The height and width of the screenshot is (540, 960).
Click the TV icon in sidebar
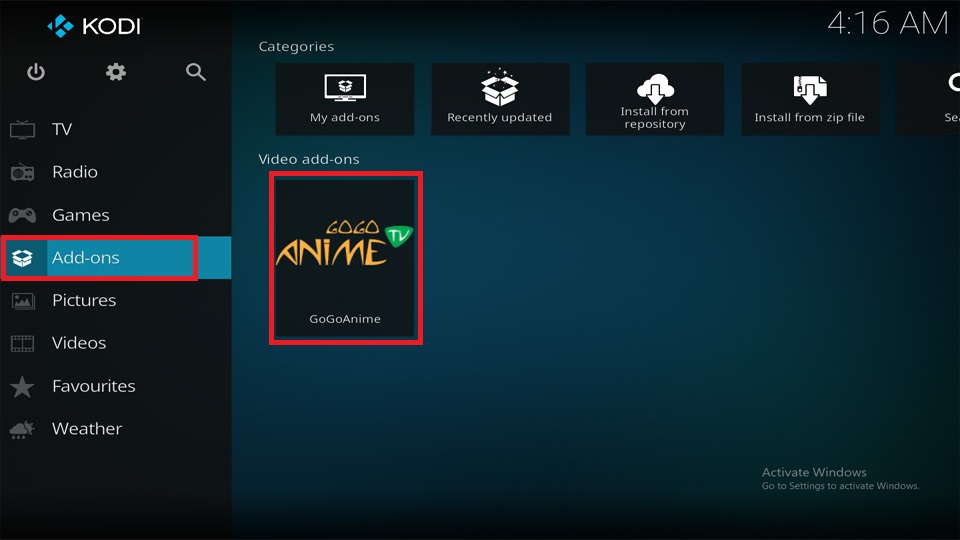tap(23, 129)
